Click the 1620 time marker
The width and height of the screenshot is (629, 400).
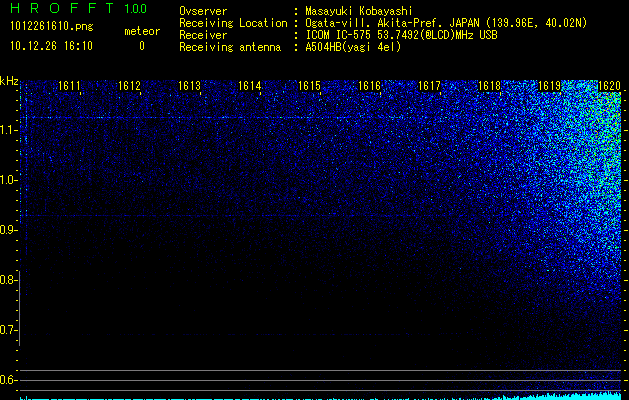tap(609, 86)
